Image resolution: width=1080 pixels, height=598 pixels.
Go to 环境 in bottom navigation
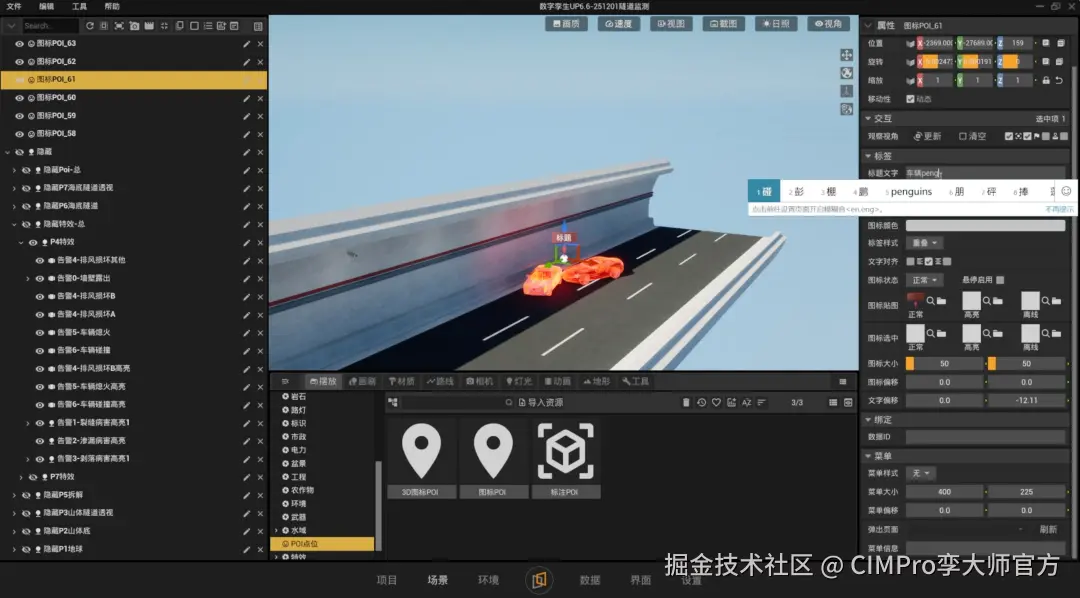click(488, 580)
